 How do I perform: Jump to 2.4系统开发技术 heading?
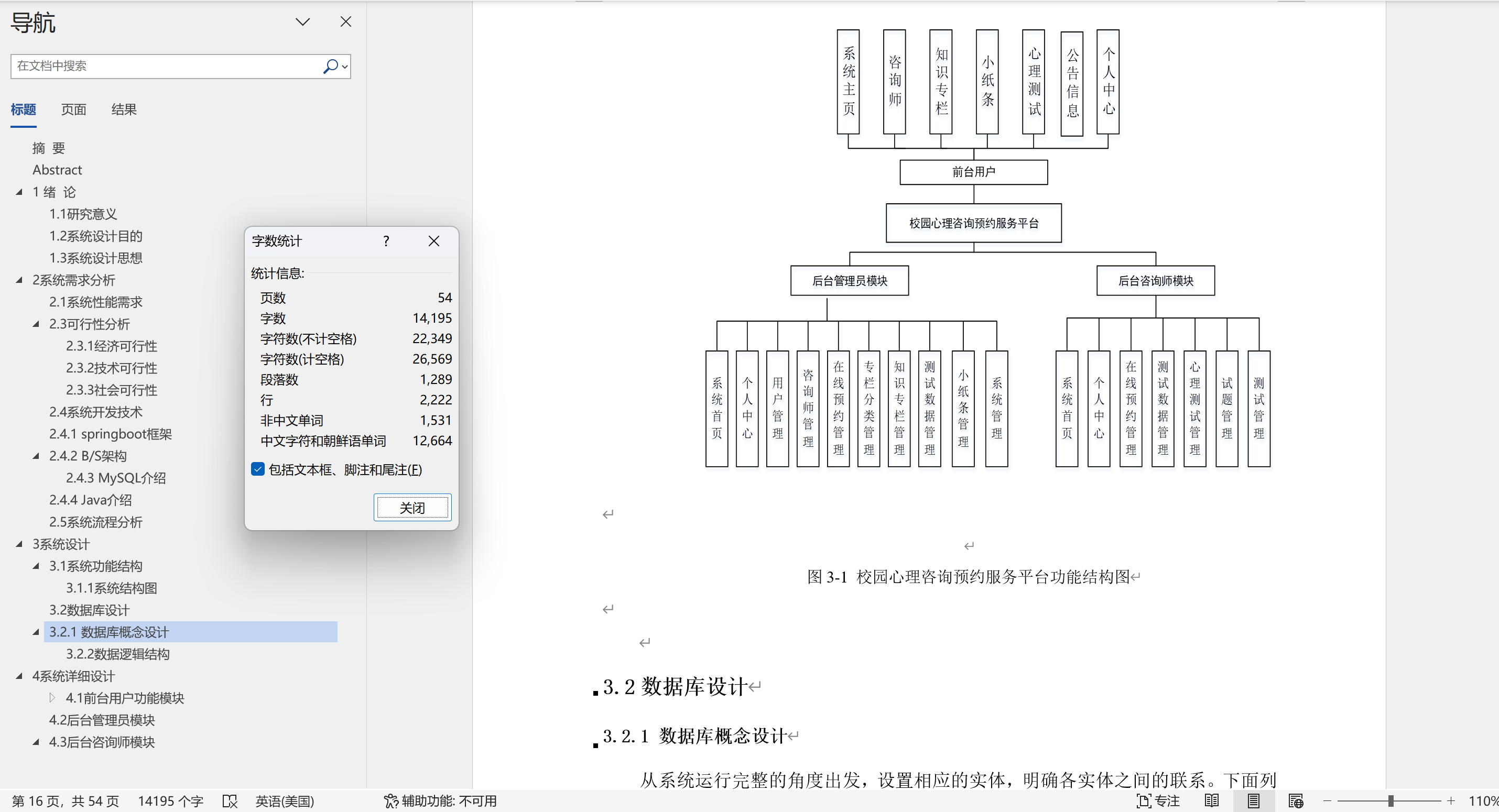[x=96, y=412]
